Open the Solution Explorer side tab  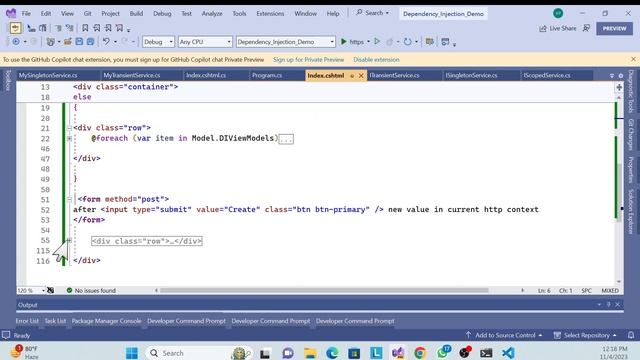click(x=631, y=211)
